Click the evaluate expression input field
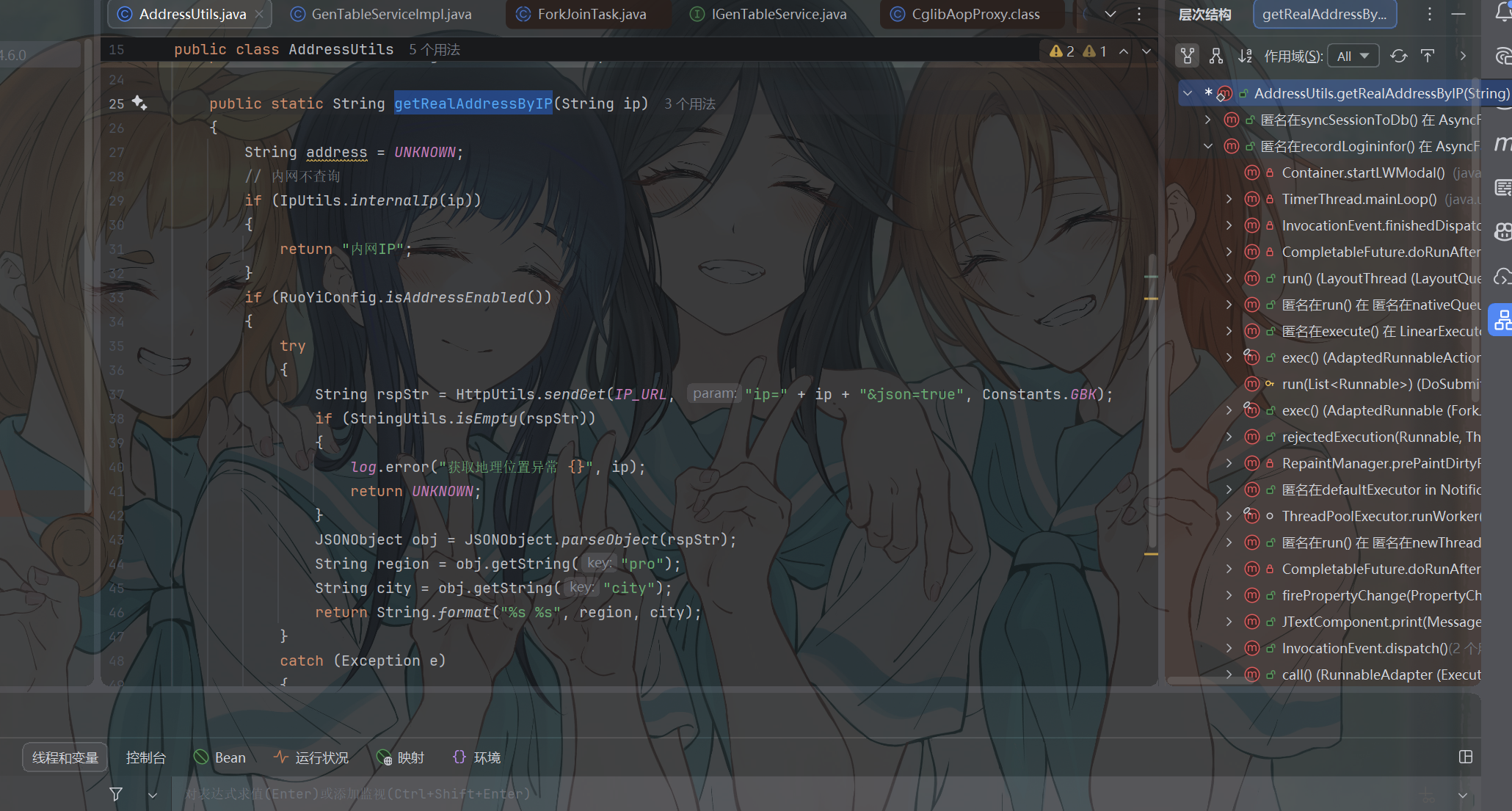Image resolution: width=1512 pixels, height=811 pixels. click(x=793, y=794)
